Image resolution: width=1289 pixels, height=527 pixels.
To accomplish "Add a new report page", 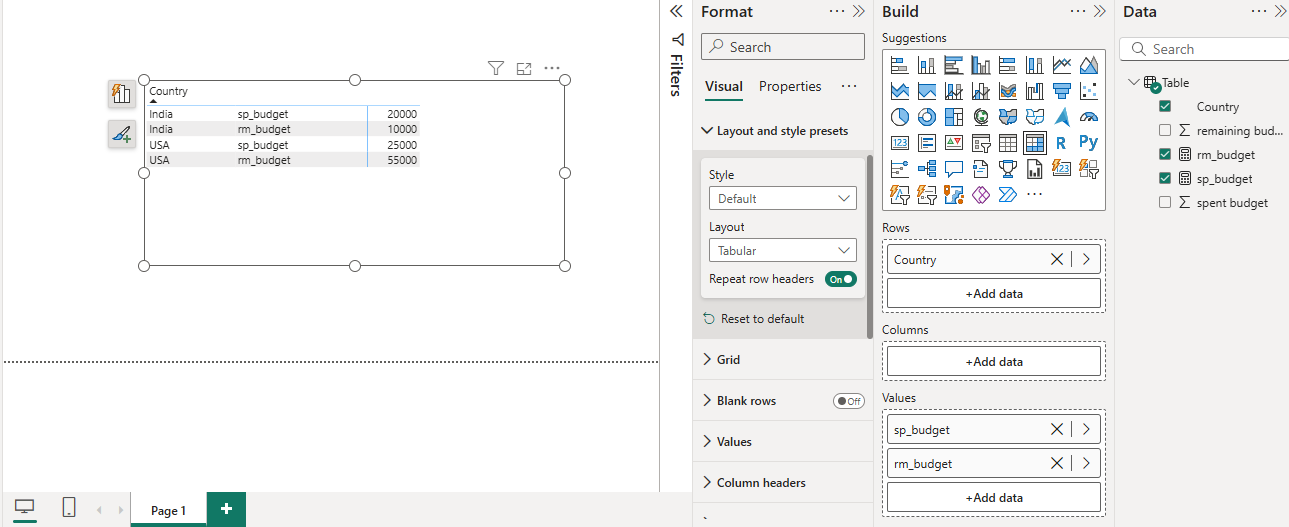I will click(x=226, y=509).
